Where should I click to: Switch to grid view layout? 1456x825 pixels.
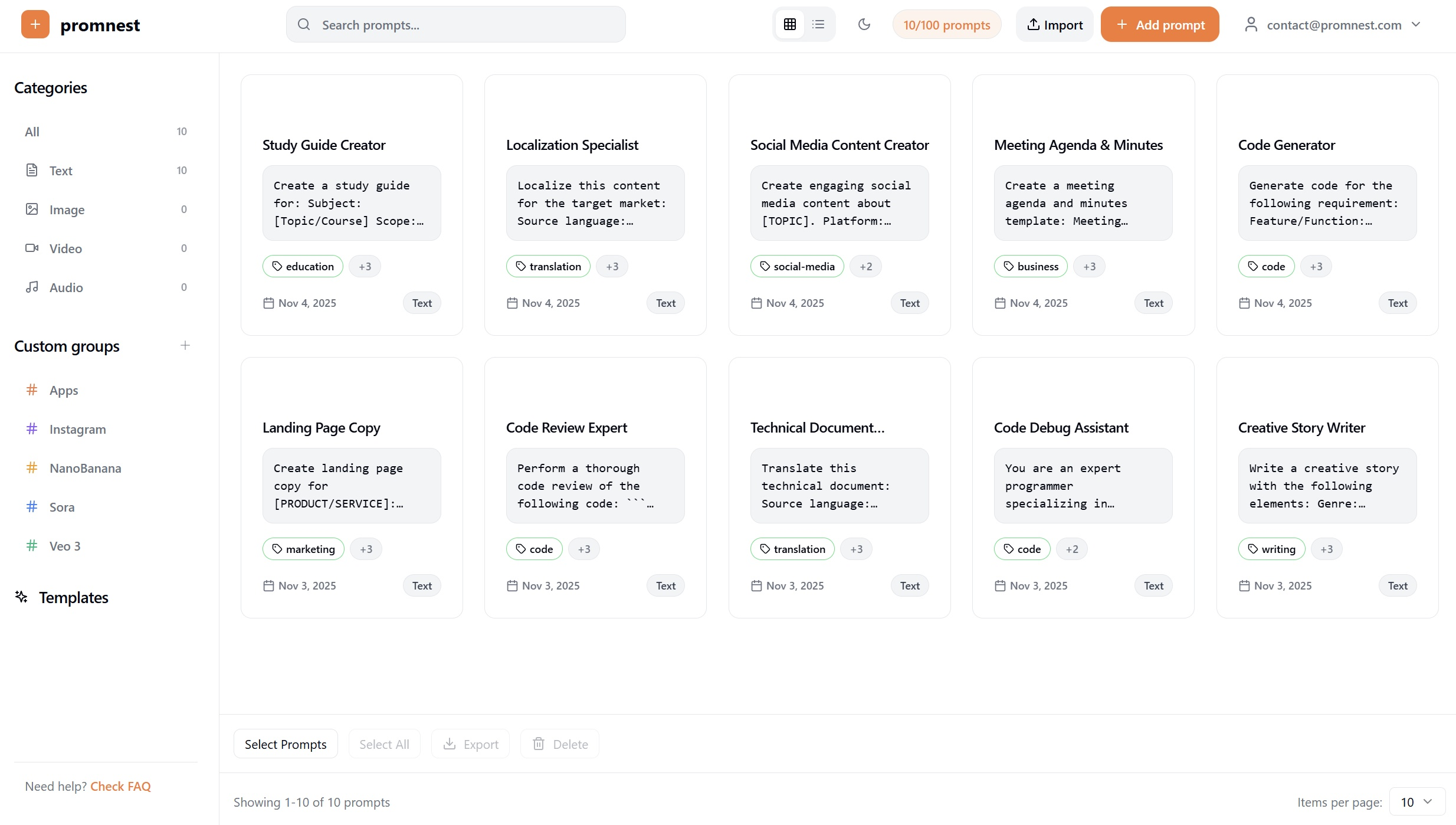pyautogui.click(x=790, y=24)
